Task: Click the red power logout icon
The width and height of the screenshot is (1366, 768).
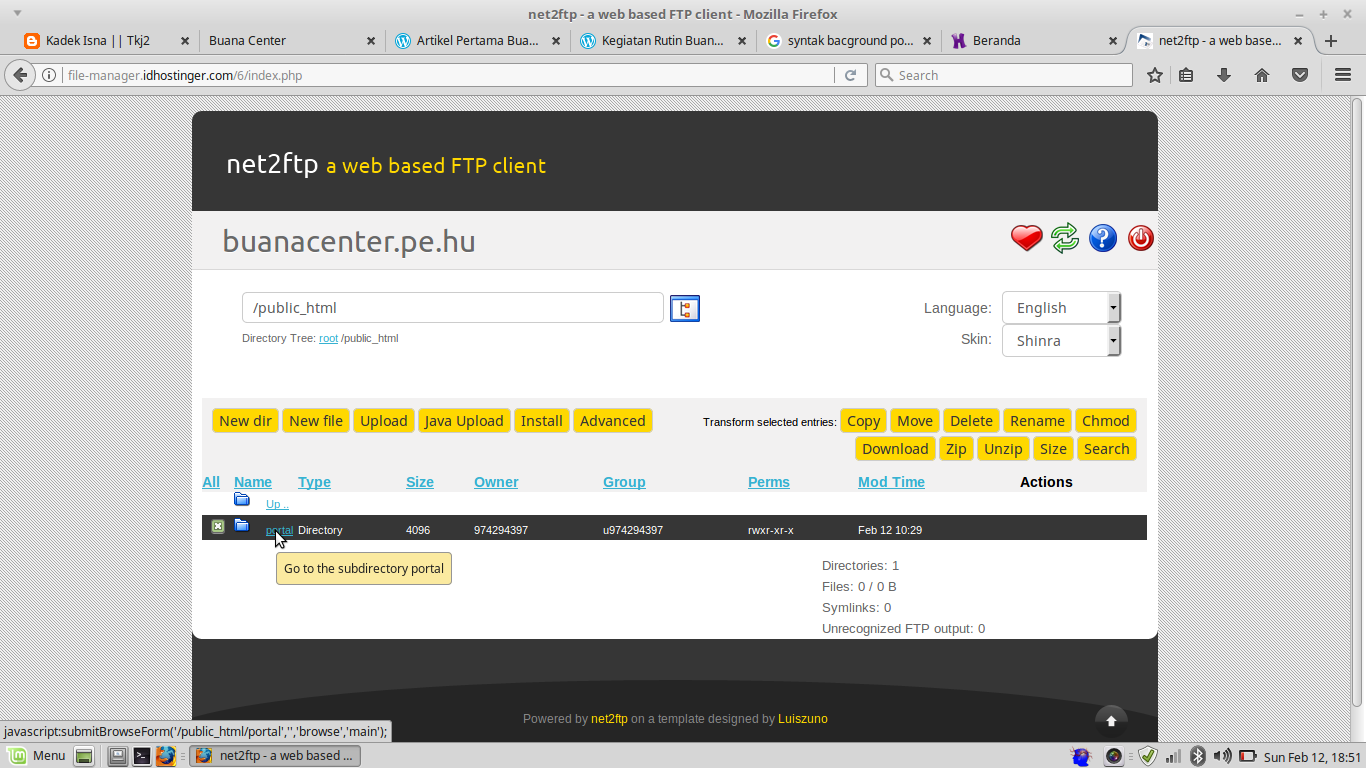Action: [1141, 238]
